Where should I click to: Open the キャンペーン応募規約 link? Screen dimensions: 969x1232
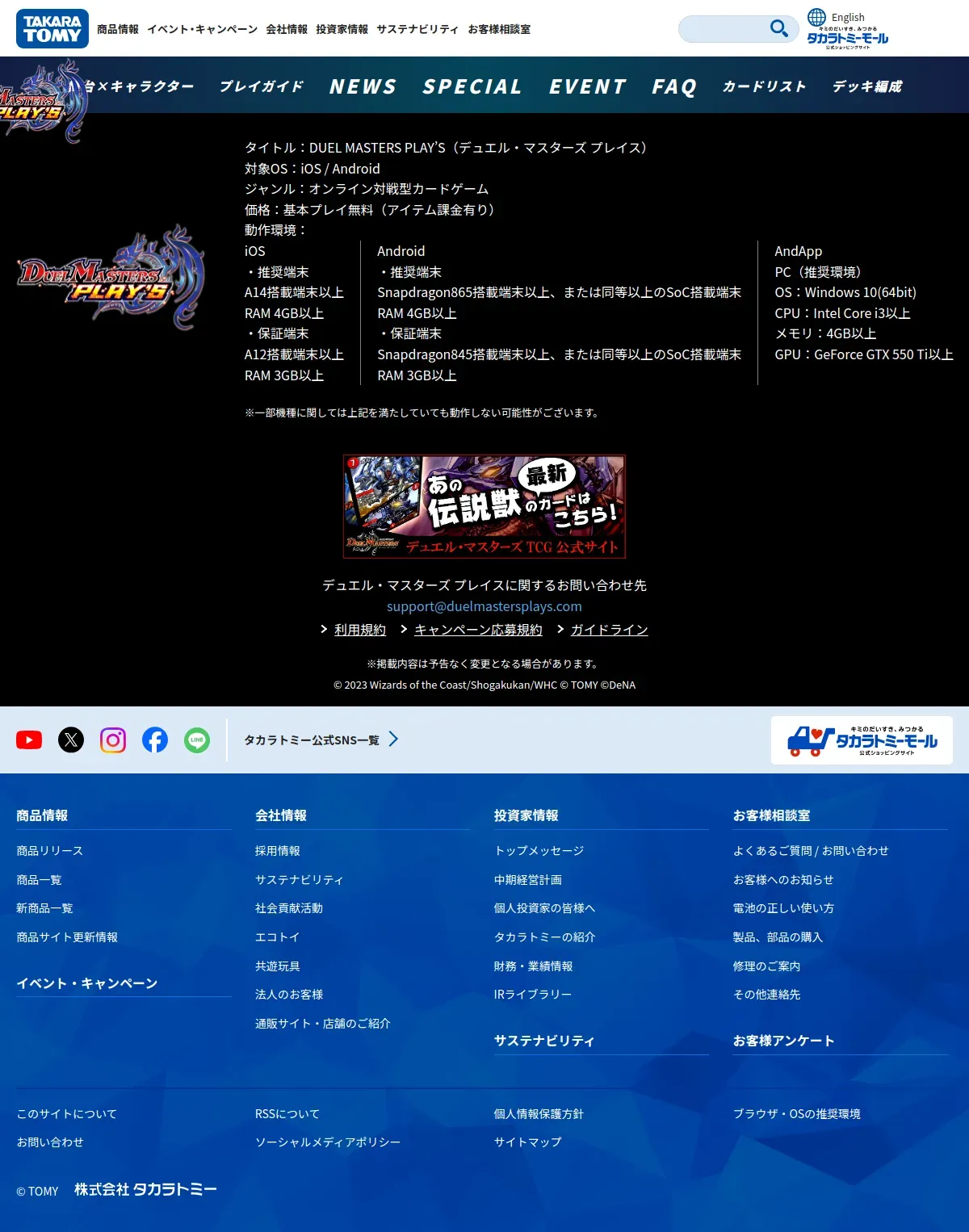[478, 630]
